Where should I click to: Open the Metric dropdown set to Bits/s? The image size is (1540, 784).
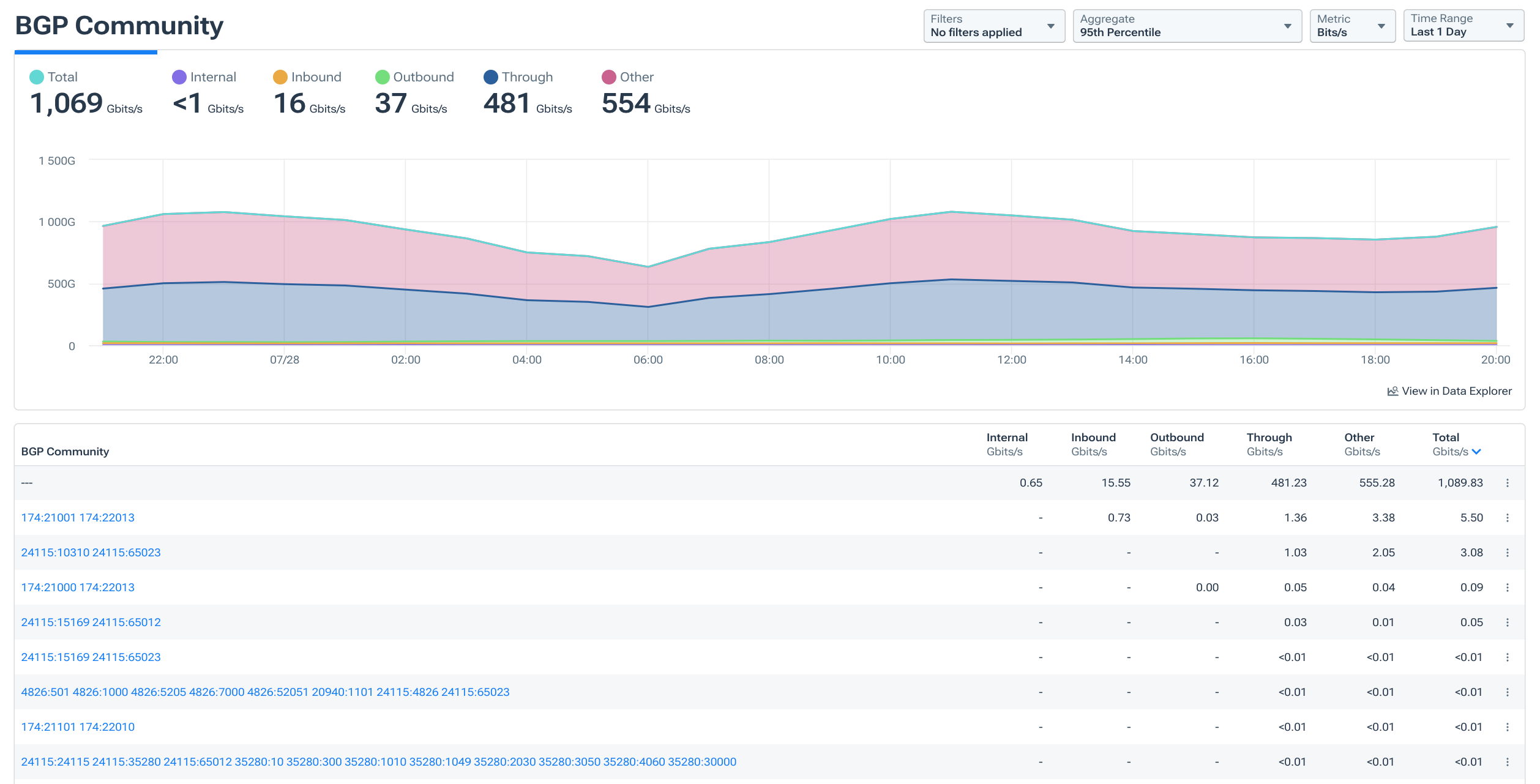(1352, 26)
